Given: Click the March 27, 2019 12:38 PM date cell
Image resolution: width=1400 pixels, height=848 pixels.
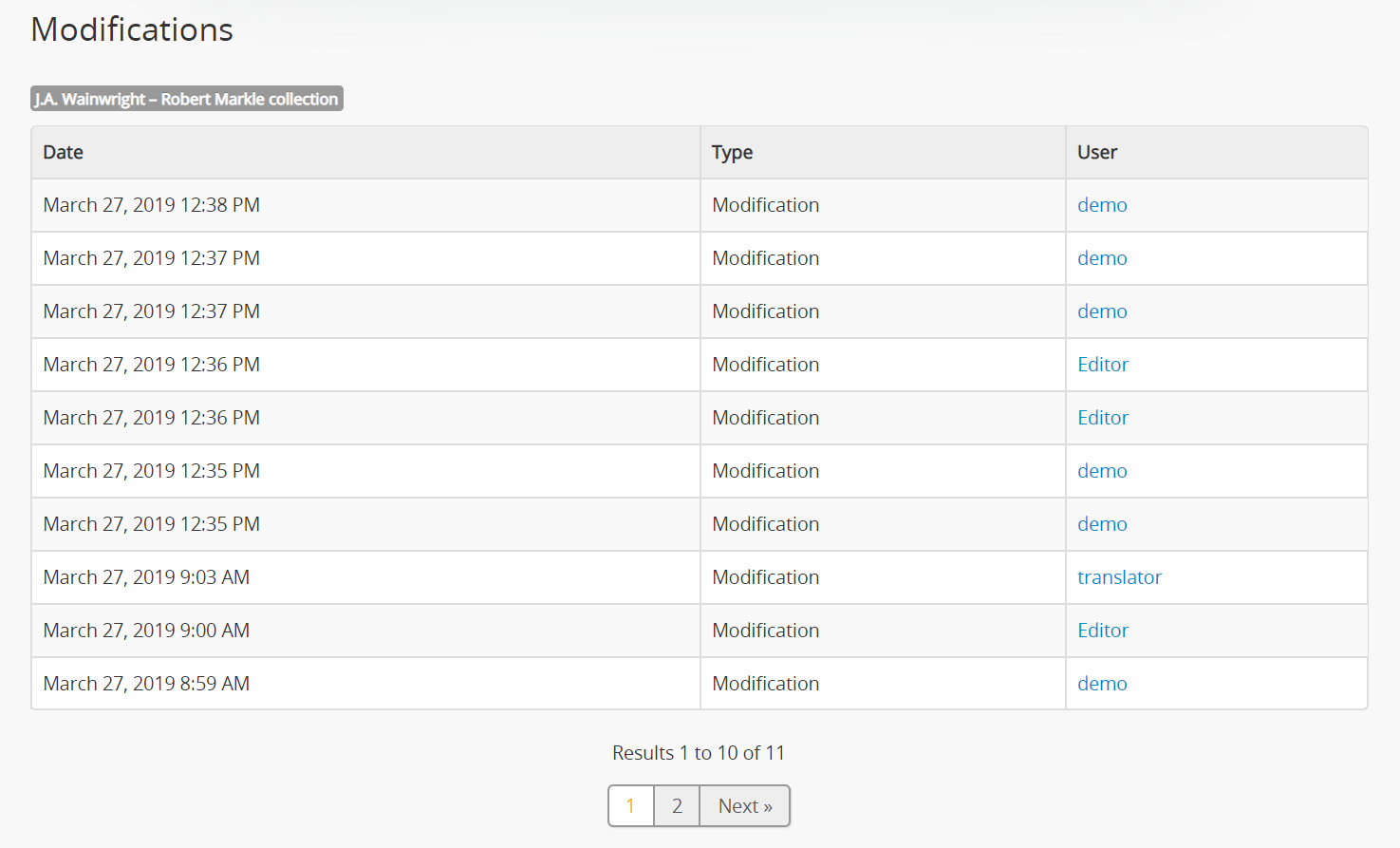Looking at the screenshot, I should (x=152, y=205).
